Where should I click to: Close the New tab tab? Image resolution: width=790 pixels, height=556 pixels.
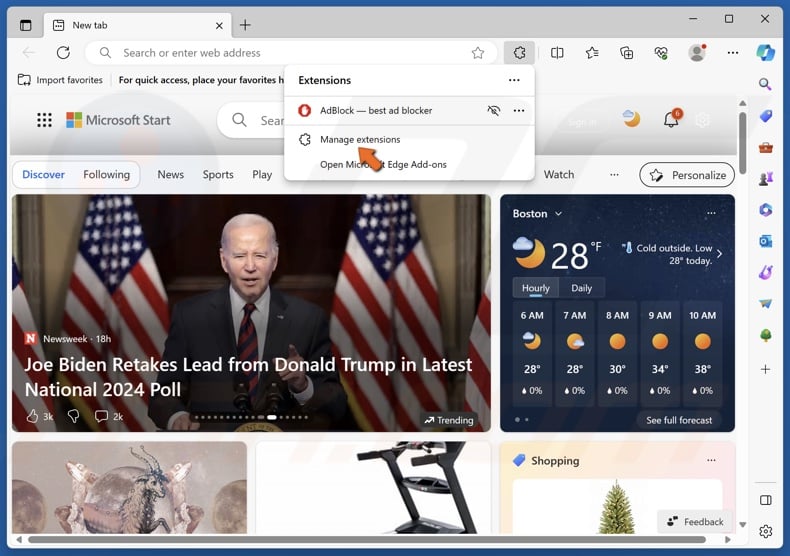pyautogui.click(x=219, y=25)
